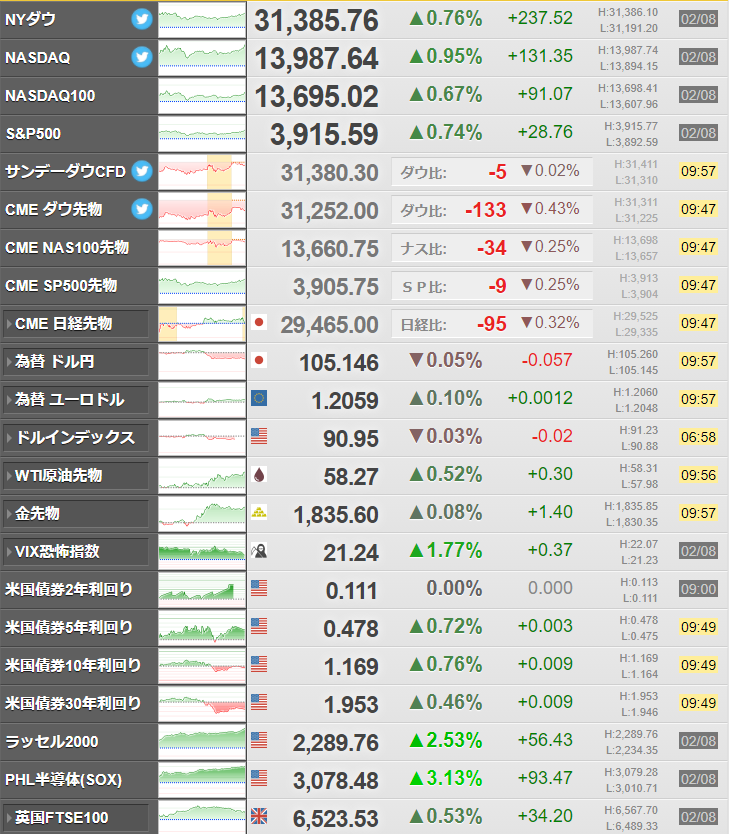Click the ユーロドル rate 1.2059
Screen dimensions: 729x834
pos(345,401)
